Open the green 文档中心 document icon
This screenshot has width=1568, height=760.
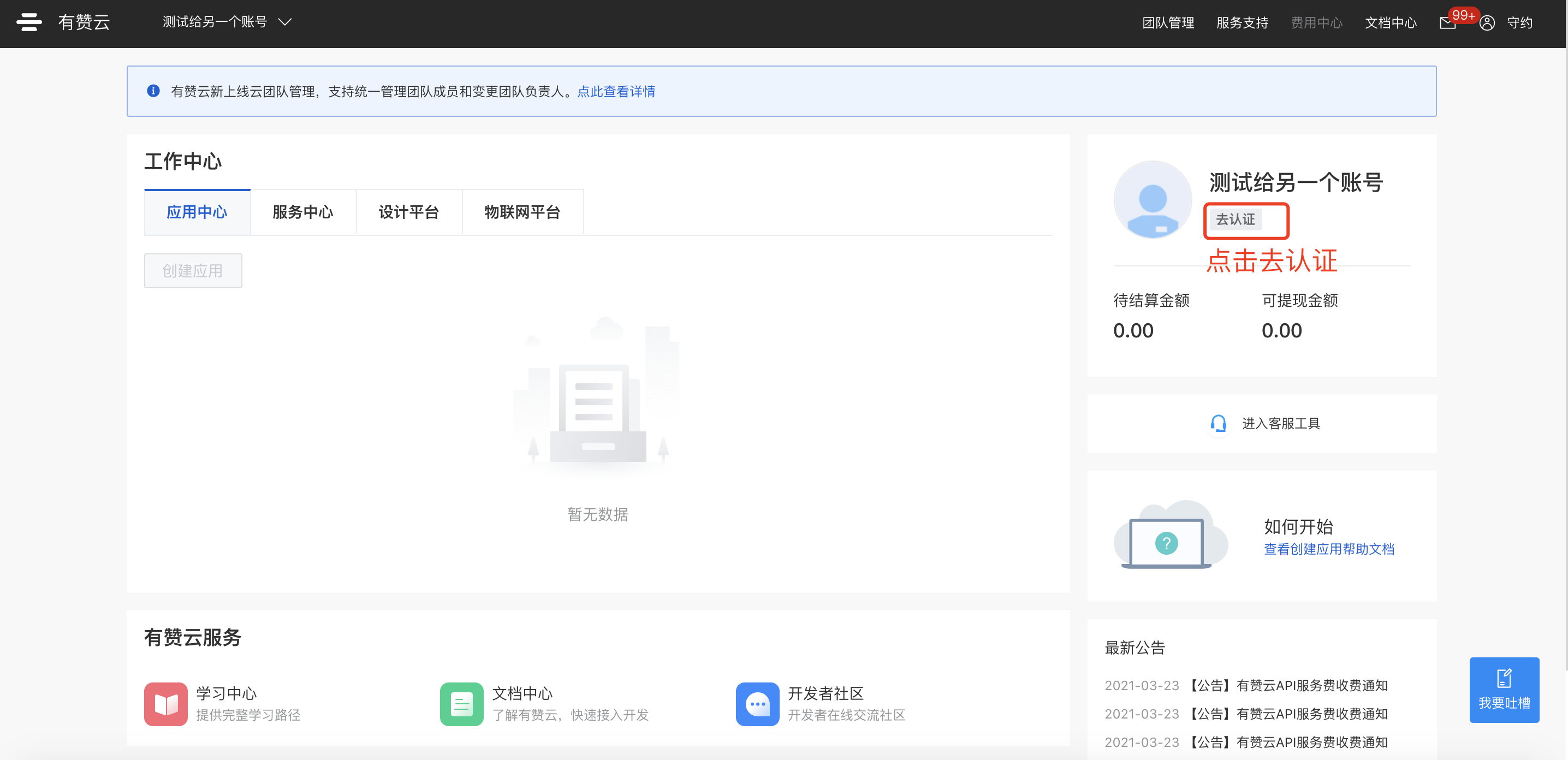point(461,704)
